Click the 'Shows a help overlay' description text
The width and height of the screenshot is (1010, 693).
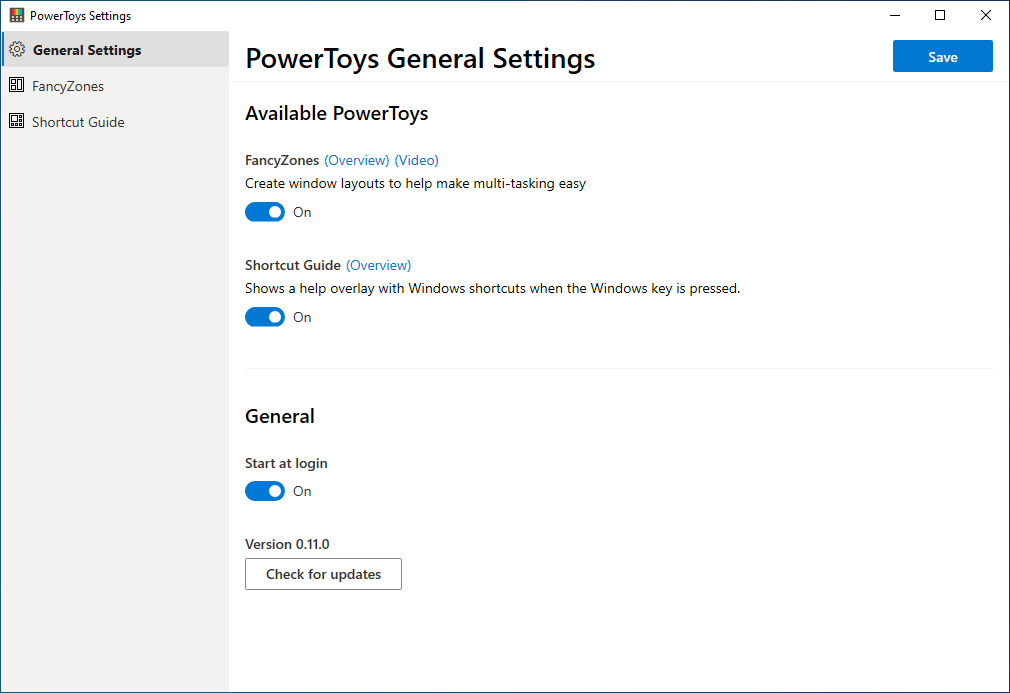tap(493, 289)
